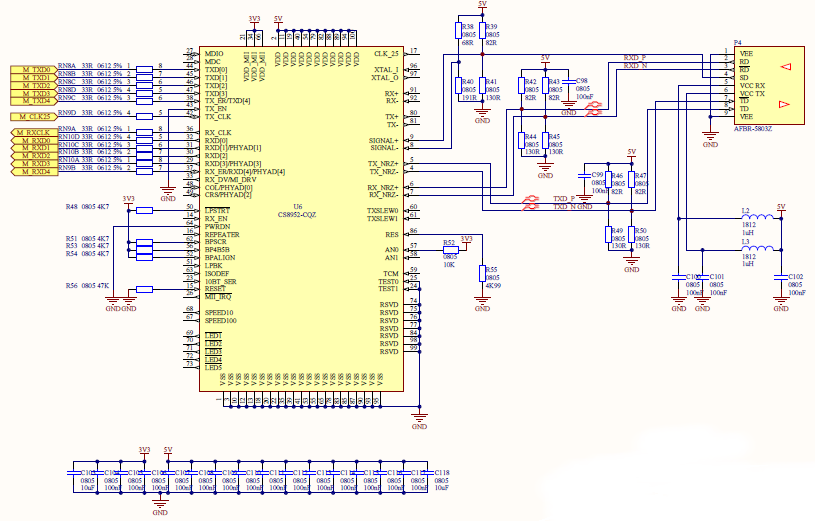Click the 10BT_SER pin label
Viewport: 815px width, 521px height.
[x=220, y=281]
